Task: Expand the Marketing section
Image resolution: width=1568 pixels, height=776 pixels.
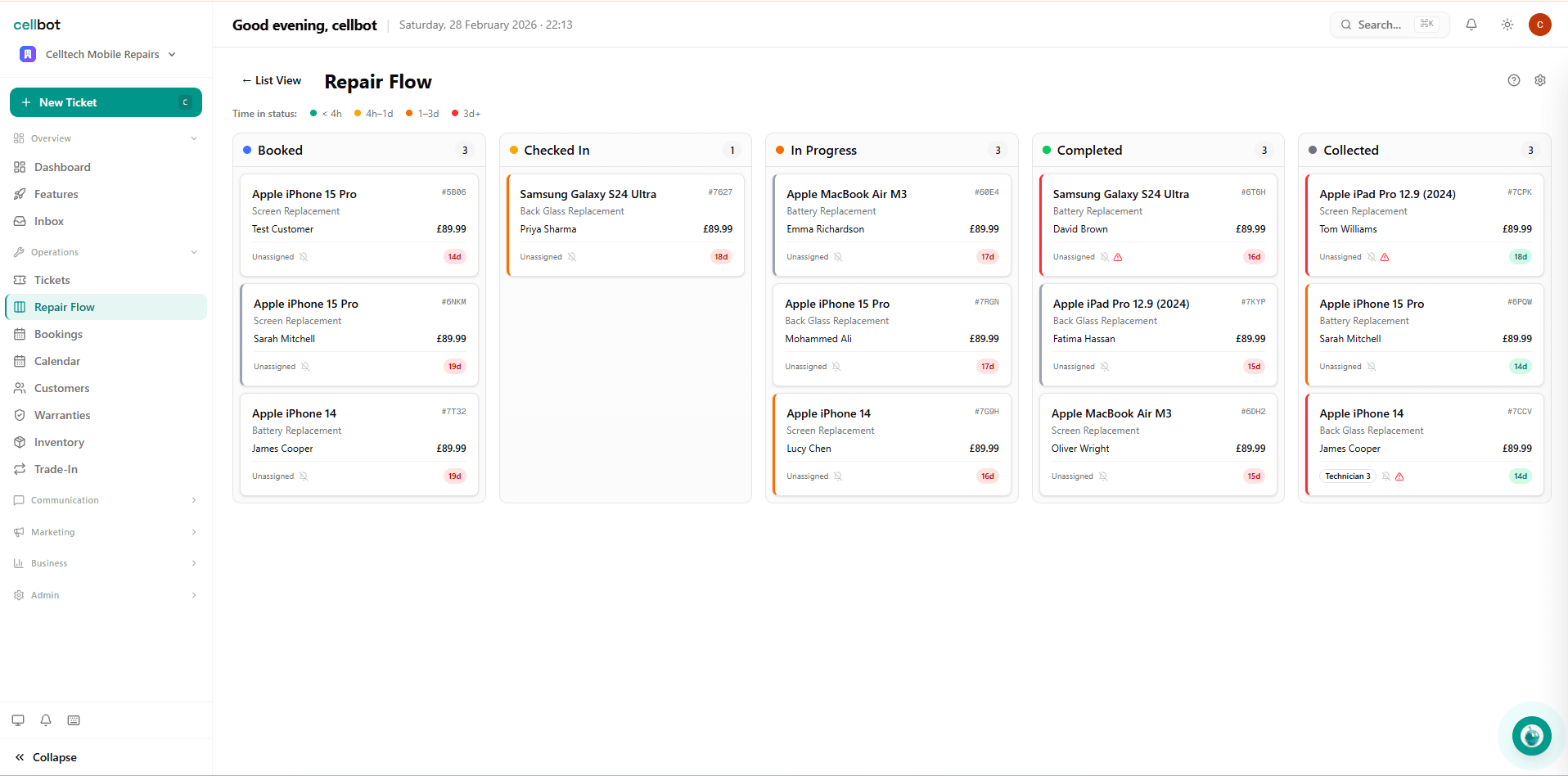Action: pyautogui.click(x=106, y=532)
